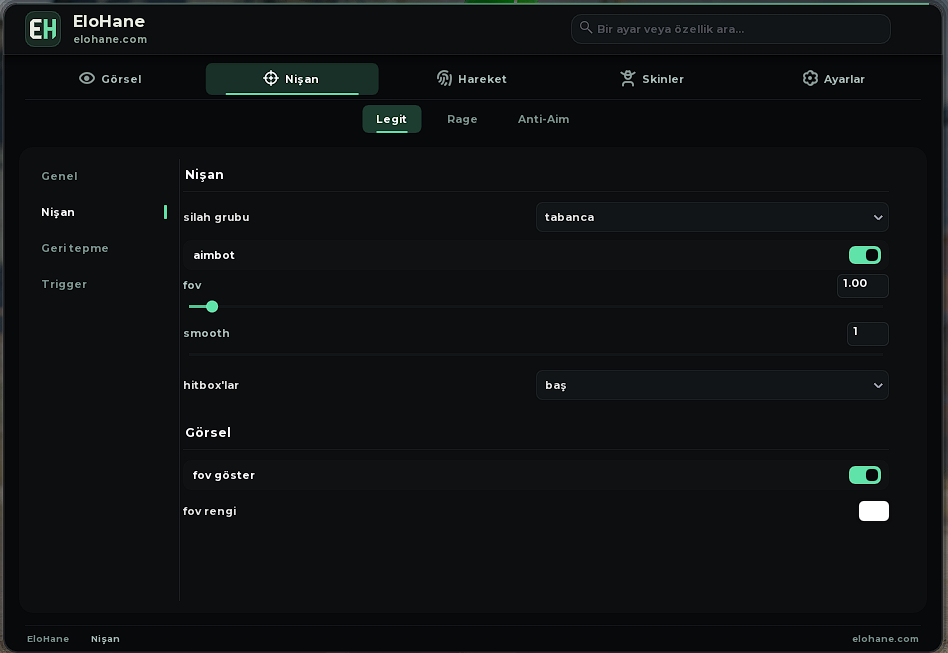Open the Görsel tab's eye icon
The image size is (948, 653).
coord(87,79)
